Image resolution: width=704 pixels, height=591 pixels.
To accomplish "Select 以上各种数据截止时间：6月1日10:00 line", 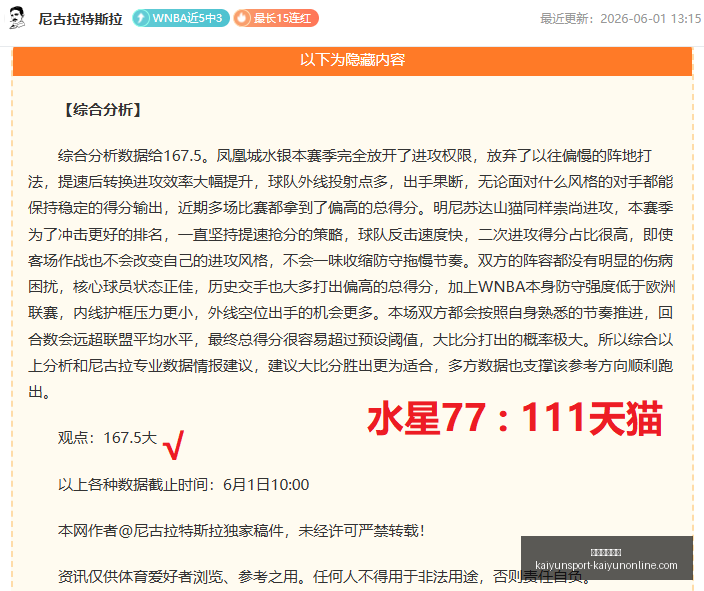I will coord(184,485).
